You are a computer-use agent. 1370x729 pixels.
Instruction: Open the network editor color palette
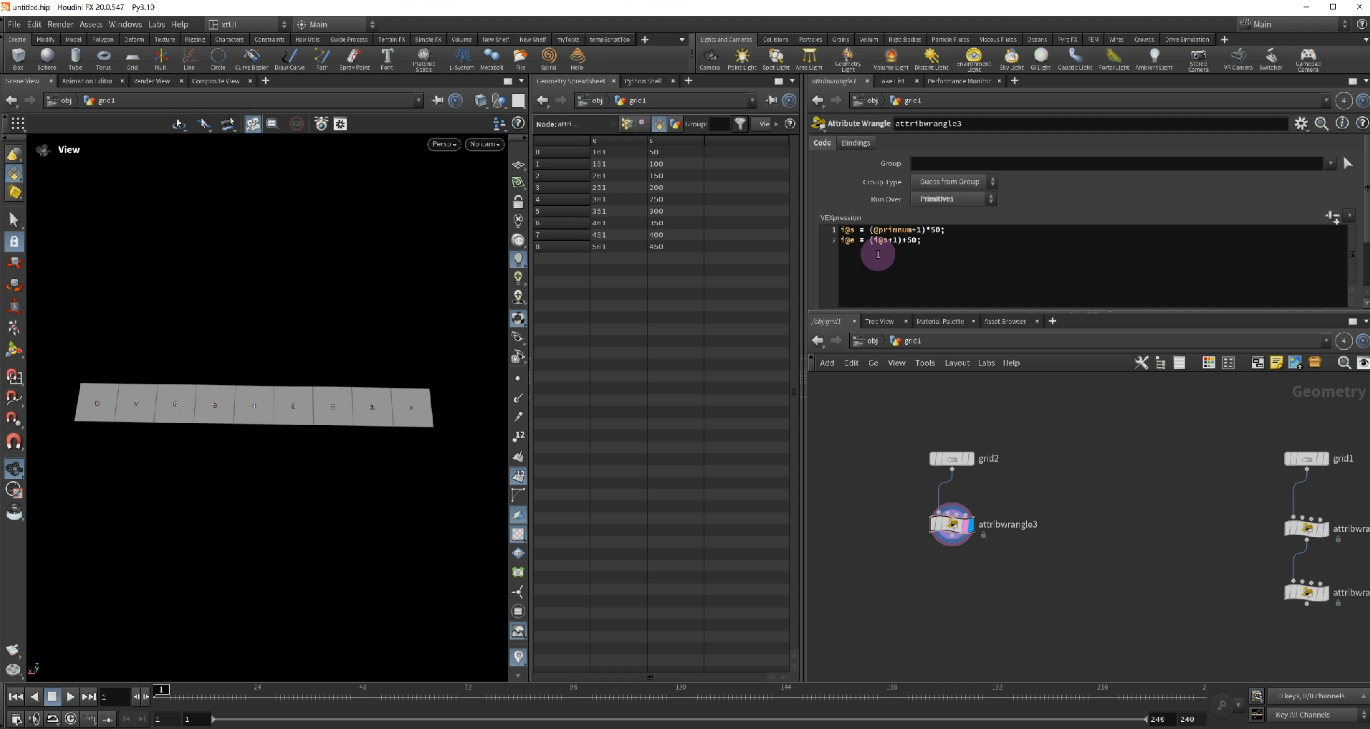tap(1208, 362)
